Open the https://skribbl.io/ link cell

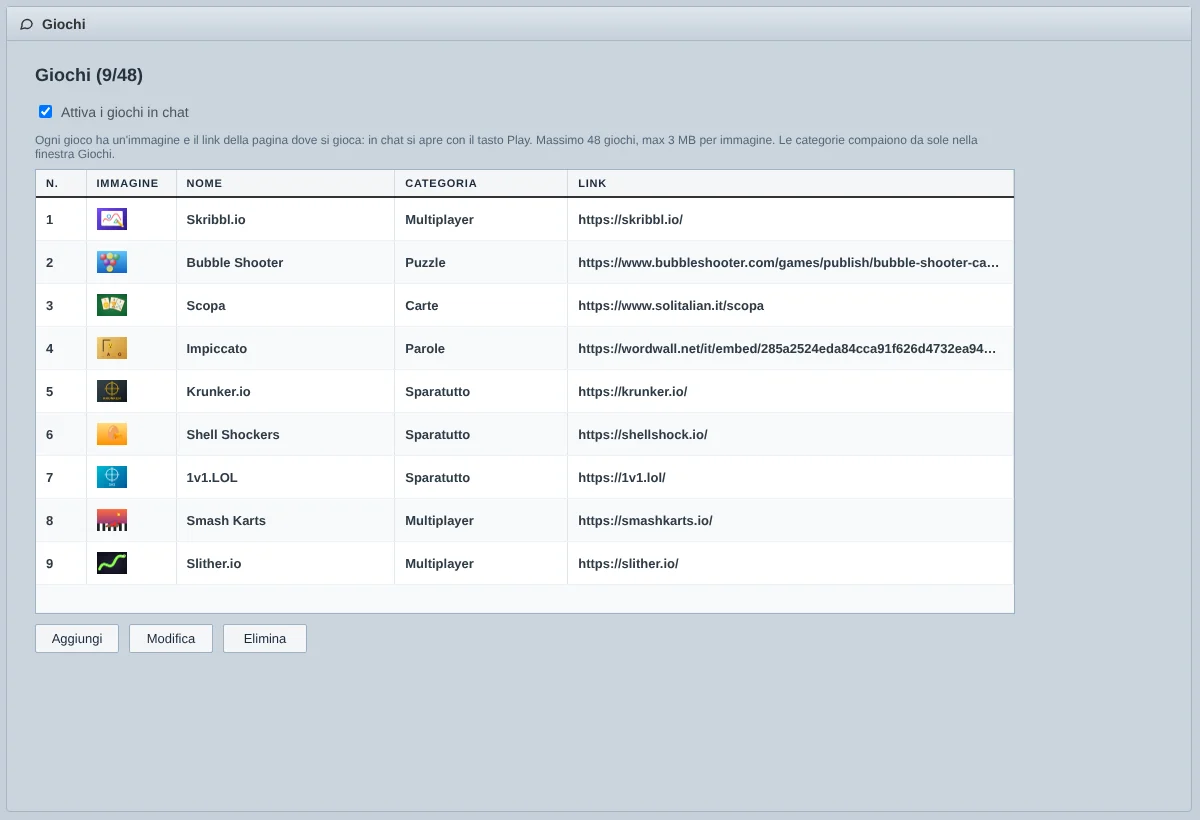[791, 219]
